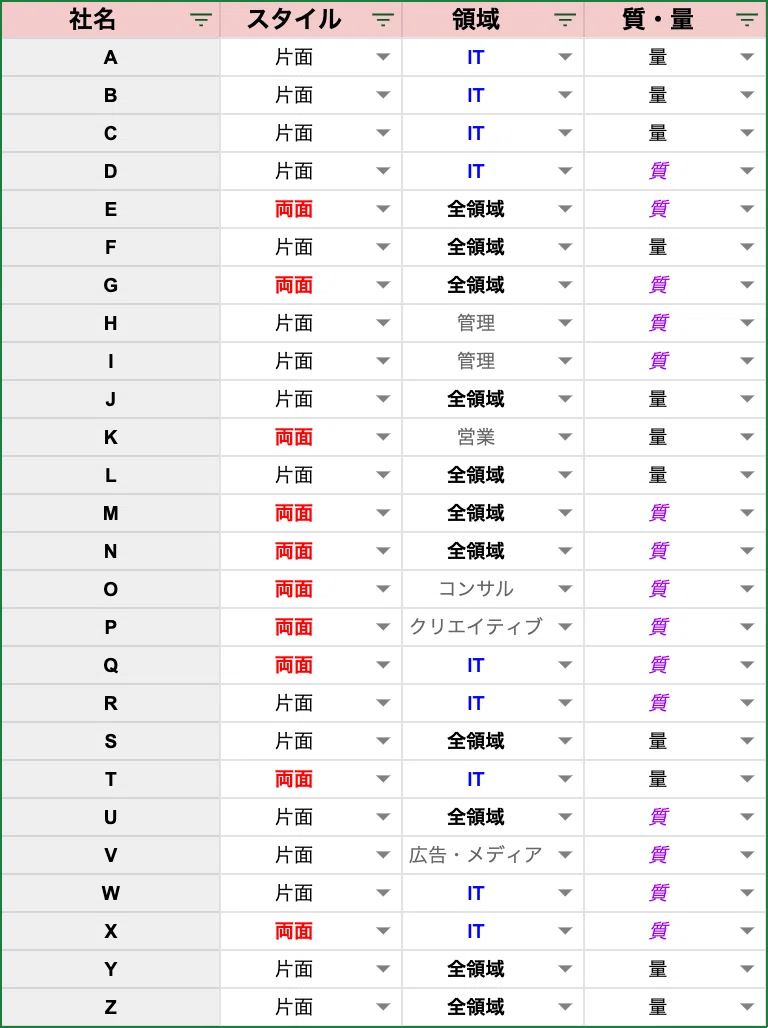The image size is (768, 1028).
Task: Expand the スタイル dropdown for company A
Action: [383, 58]
